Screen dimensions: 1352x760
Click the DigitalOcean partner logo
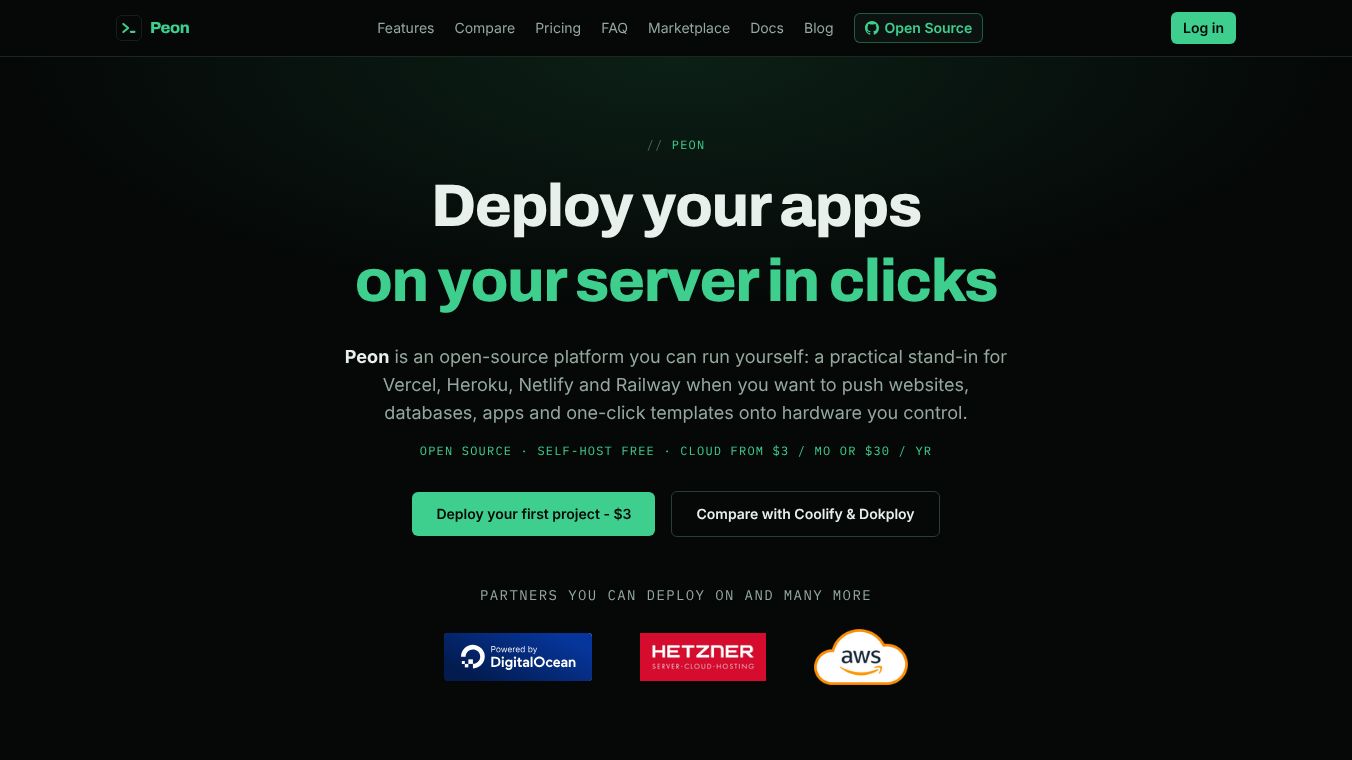(x=518, y=657)
